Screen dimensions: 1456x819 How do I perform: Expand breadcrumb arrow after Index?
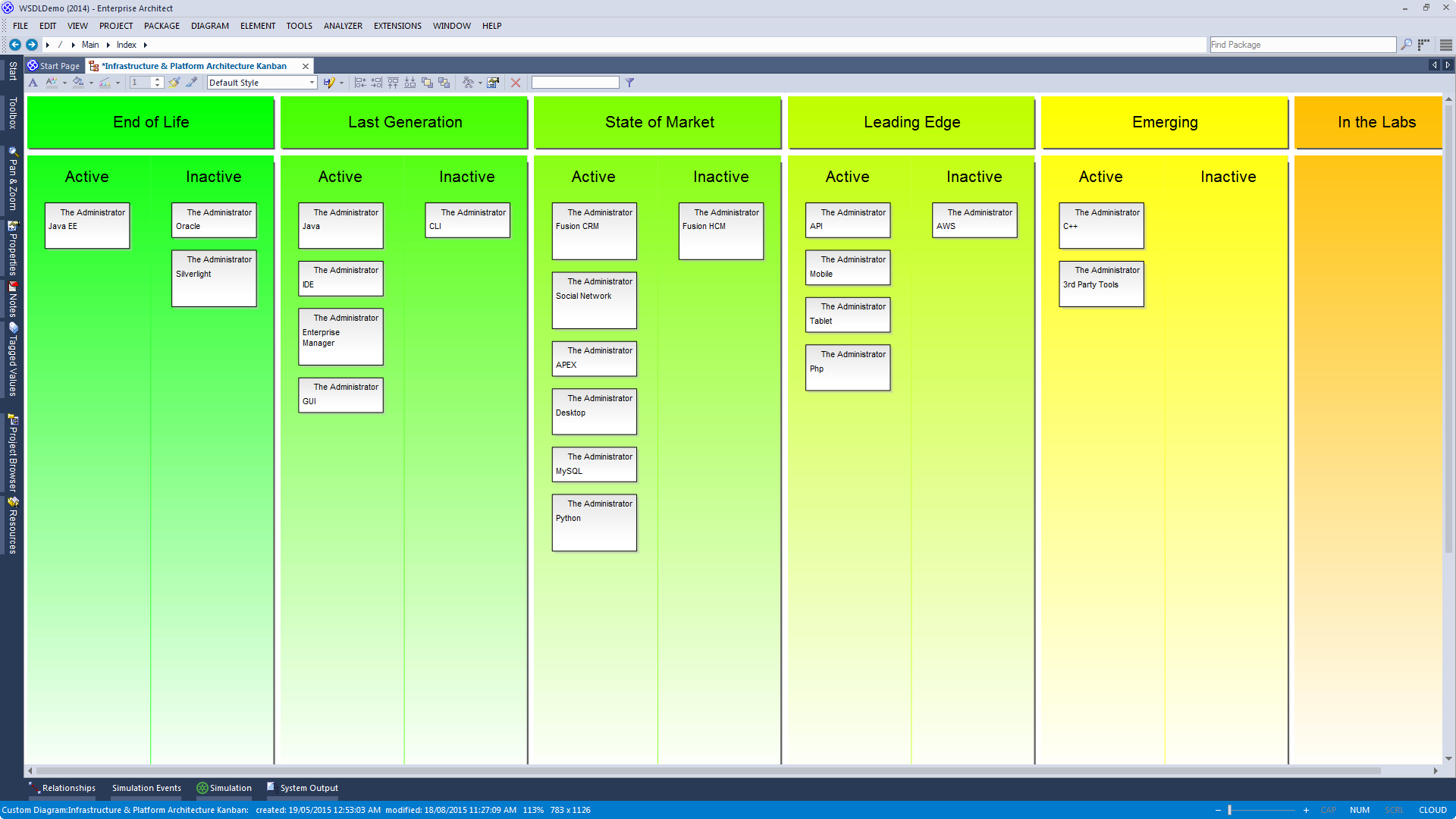point(146,45)
